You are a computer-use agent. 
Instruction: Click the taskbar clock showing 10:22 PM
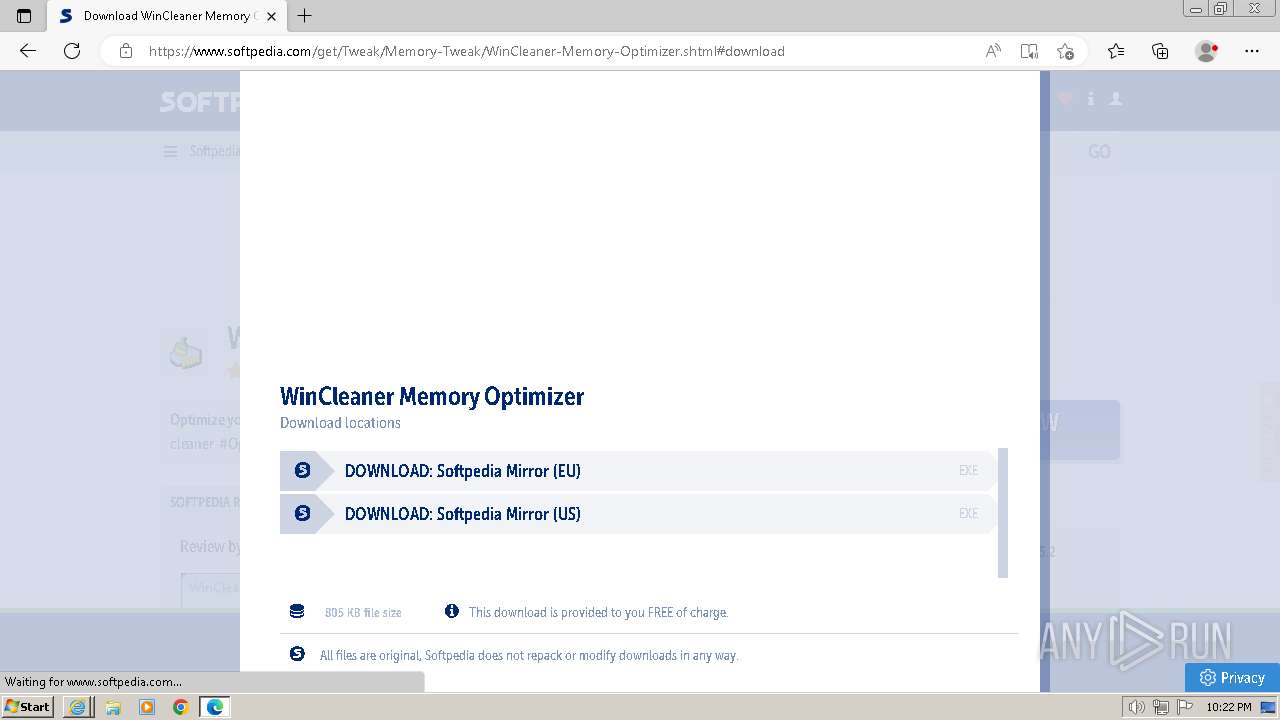1229,707
